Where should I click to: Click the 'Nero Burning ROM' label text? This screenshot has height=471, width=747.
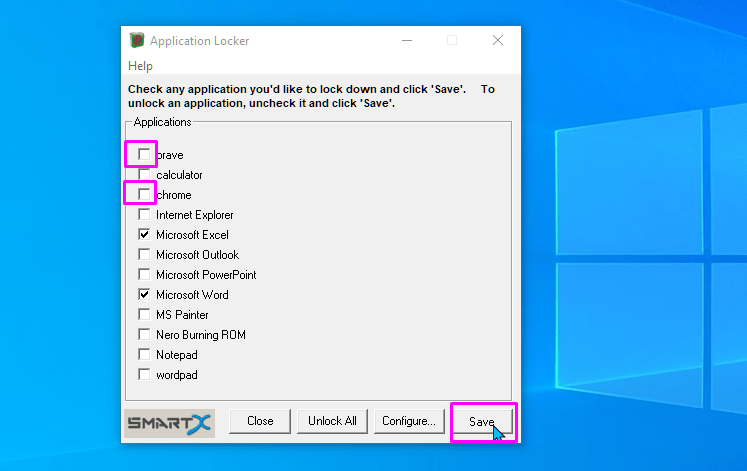[201, 335]
